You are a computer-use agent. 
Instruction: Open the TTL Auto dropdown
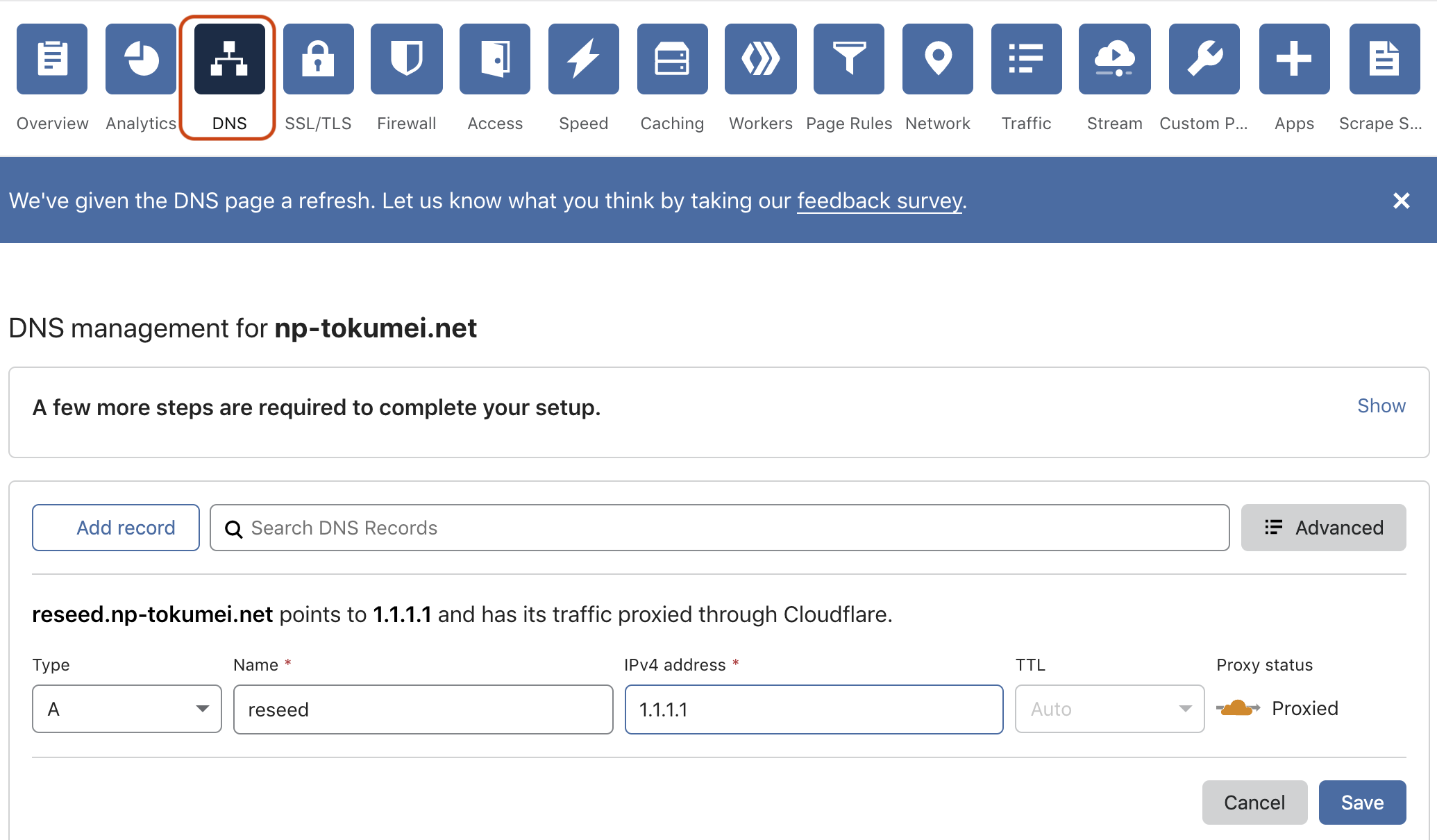(1109, 709)
